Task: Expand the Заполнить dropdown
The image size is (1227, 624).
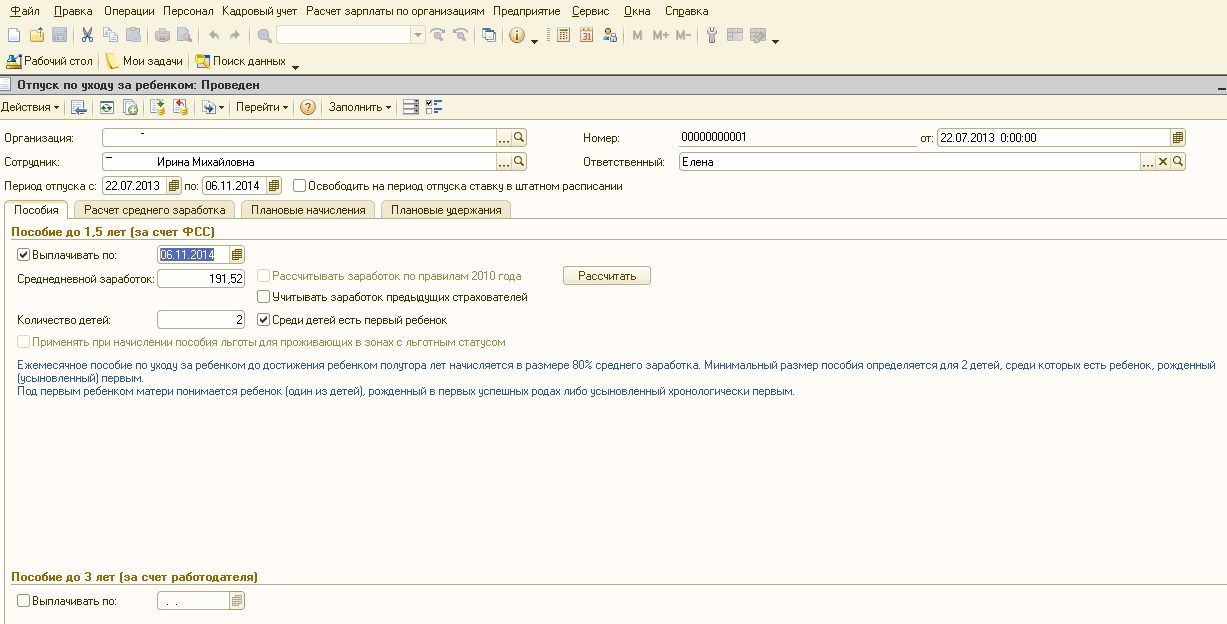Action: pos(360,107)
